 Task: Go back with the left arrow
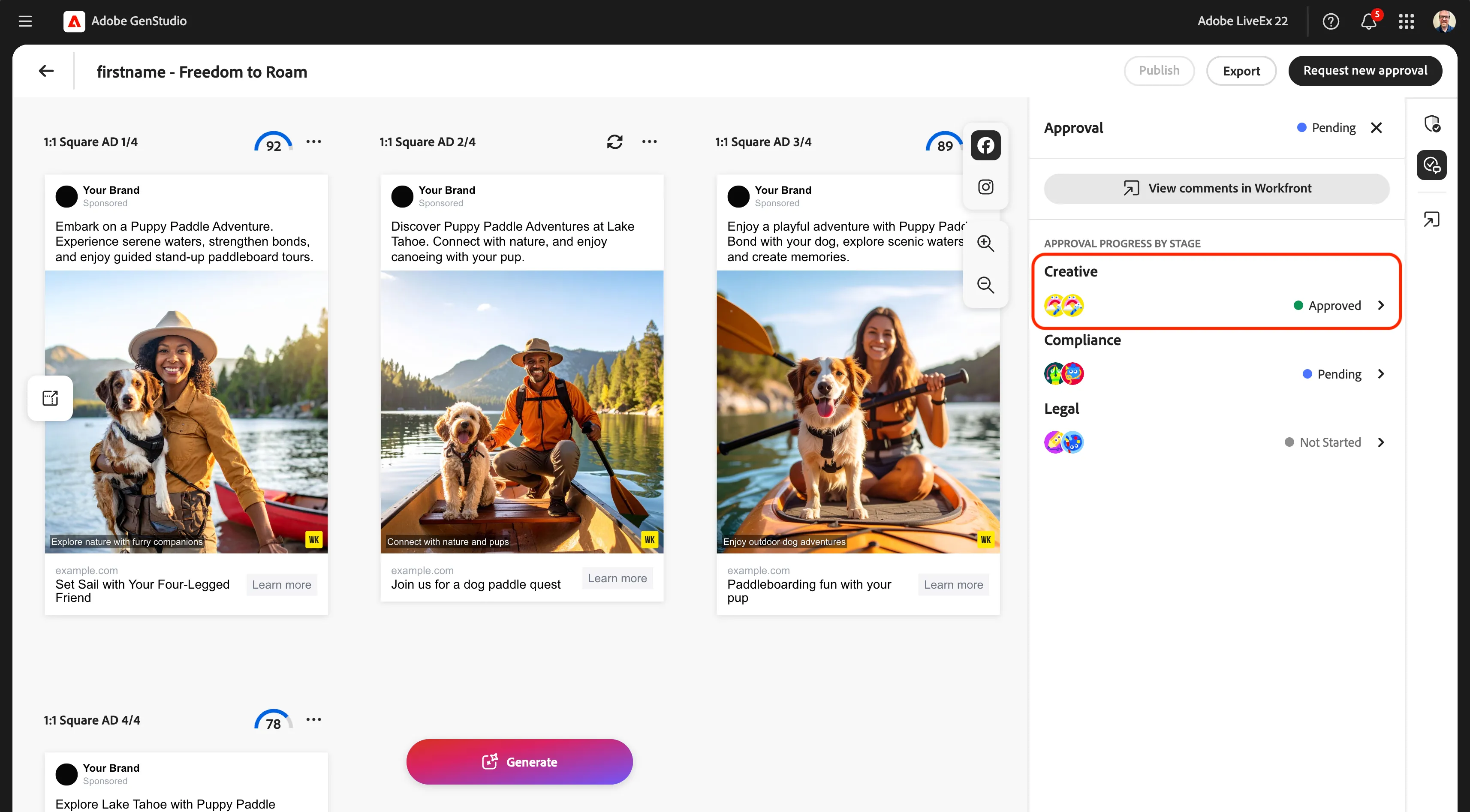coord(46,71)
